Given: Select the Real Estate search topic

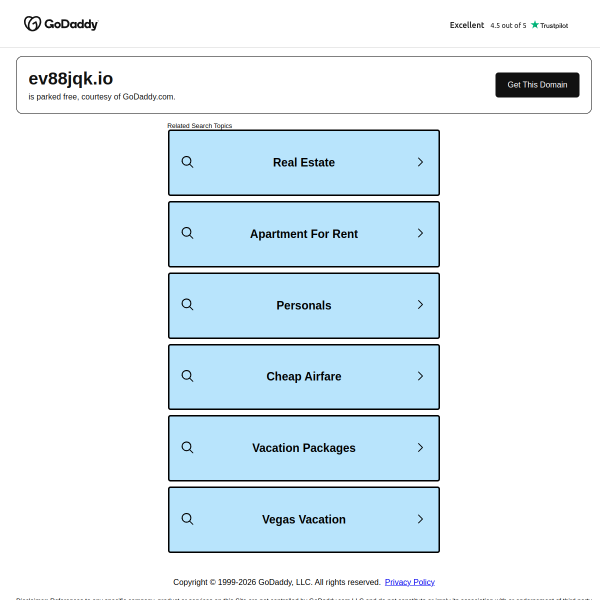Looking at the screenshot, I should click(304, 162).
